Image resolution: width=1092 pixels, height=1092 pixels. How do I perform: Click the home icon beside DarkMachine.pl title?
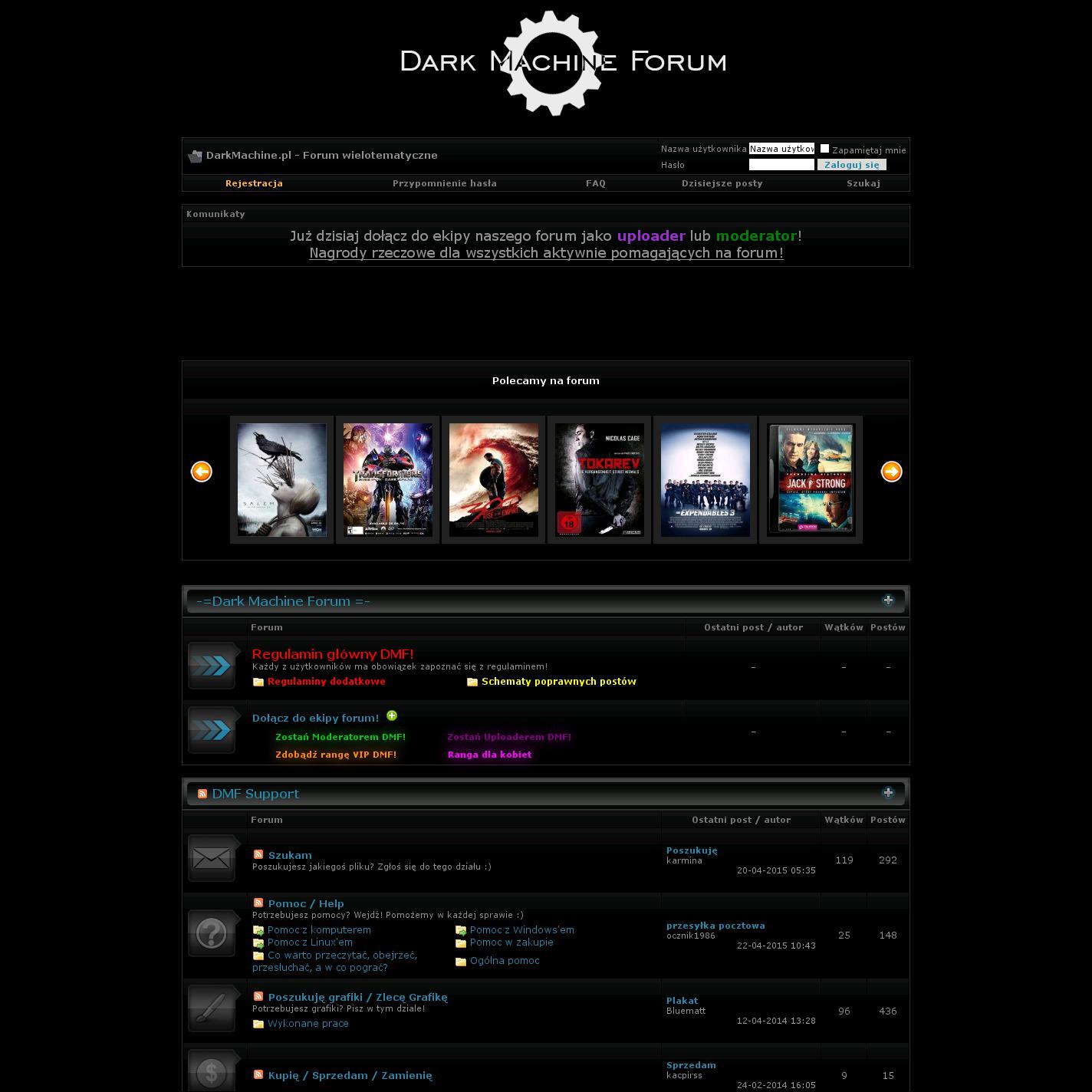[x=195, y=156]
